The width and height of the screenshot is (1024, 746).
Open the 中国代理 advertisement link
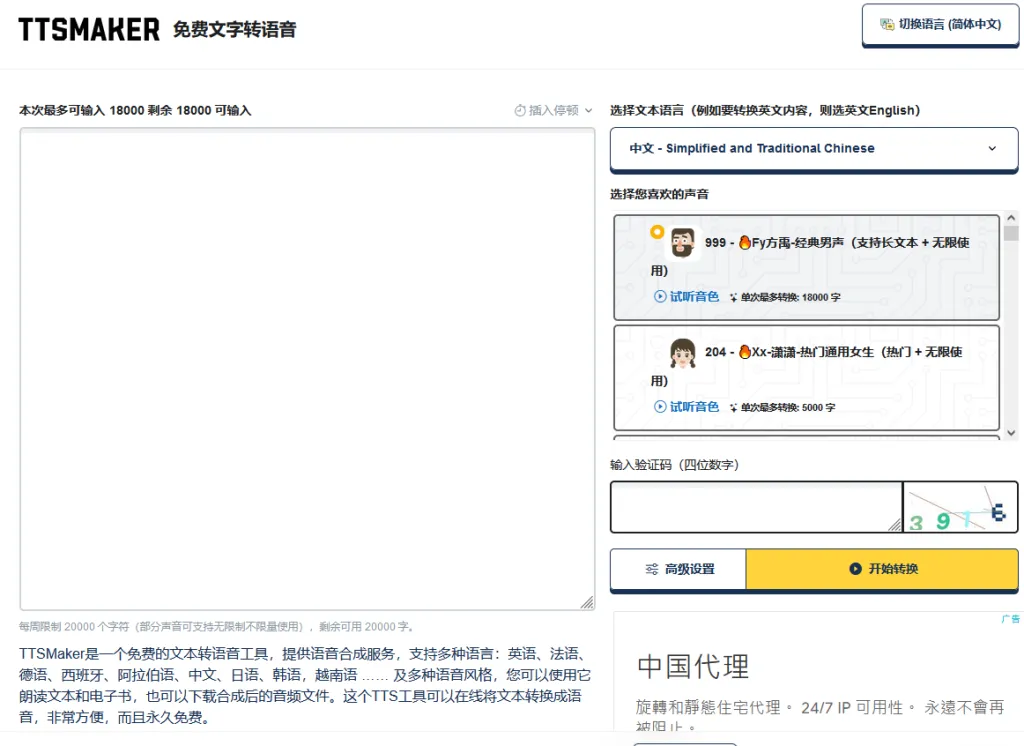tap(693, 666)
